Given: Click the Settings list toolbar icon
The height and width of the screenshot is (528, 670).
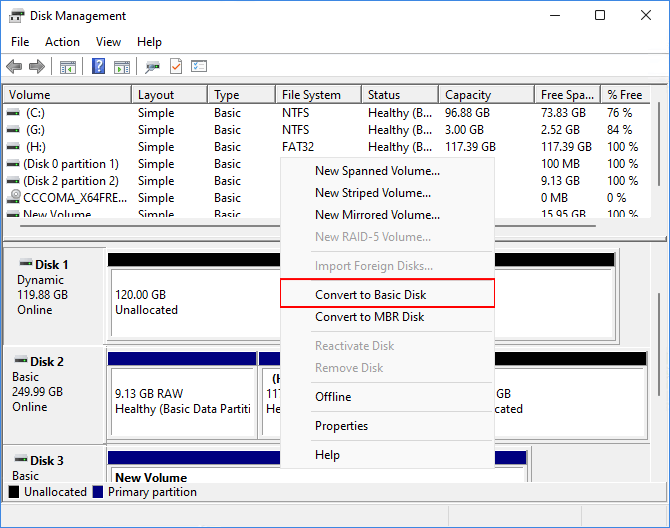Looking at the screenshot, I should [199, 67].
